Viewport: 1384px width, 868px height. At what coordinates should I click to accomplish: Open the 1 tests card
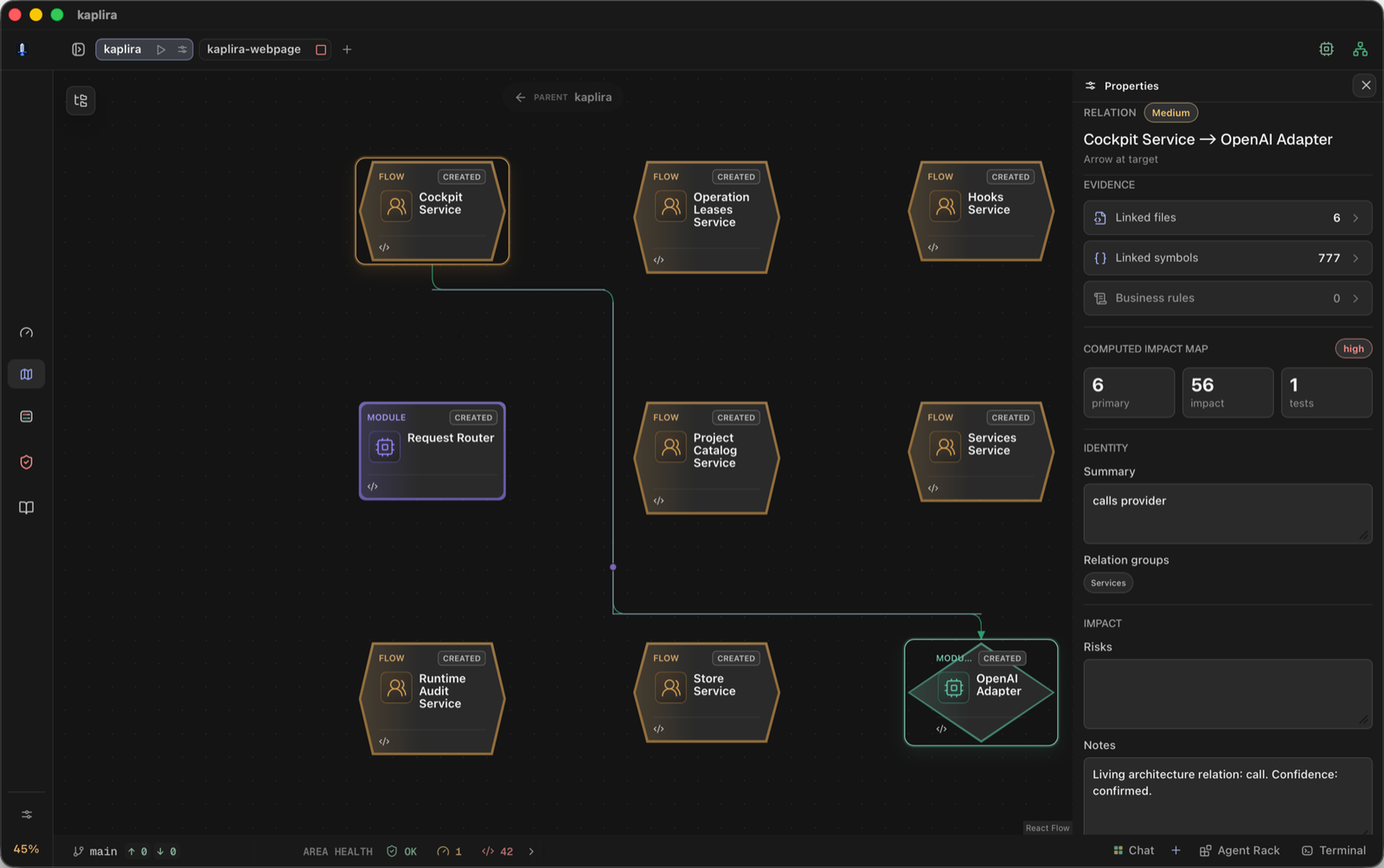point(1326,393)
